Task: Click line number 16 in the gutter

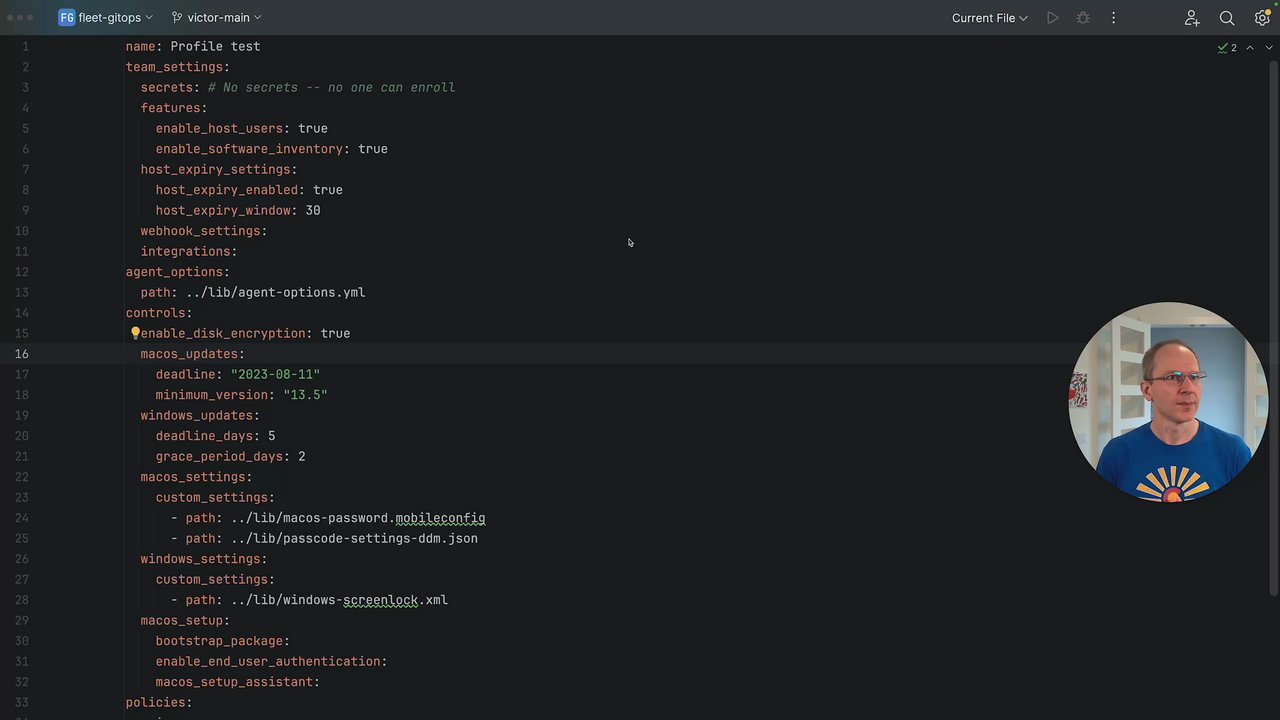Action: click(x=22, y=354)
